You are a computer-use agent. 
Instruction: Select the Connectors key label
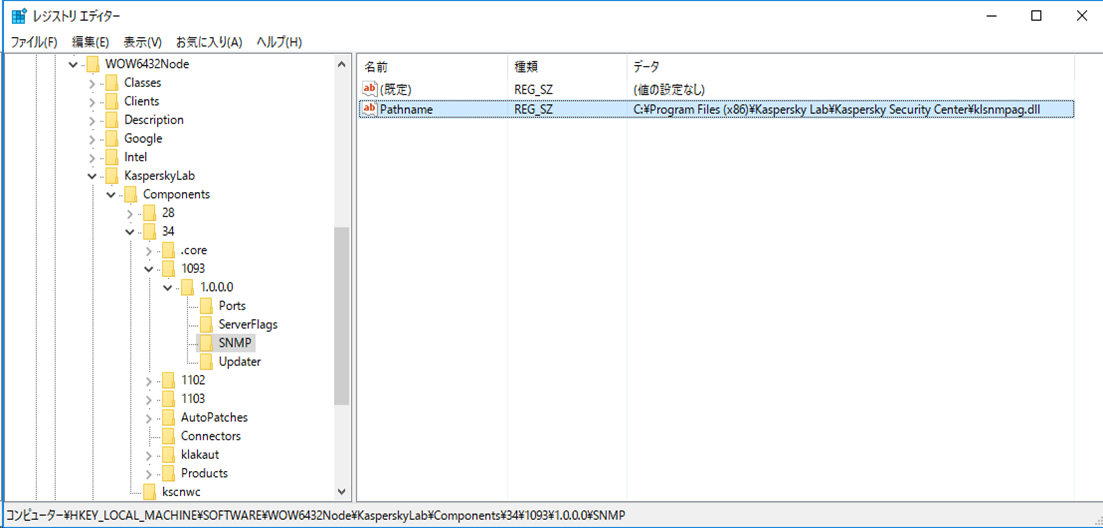(210, 436)
